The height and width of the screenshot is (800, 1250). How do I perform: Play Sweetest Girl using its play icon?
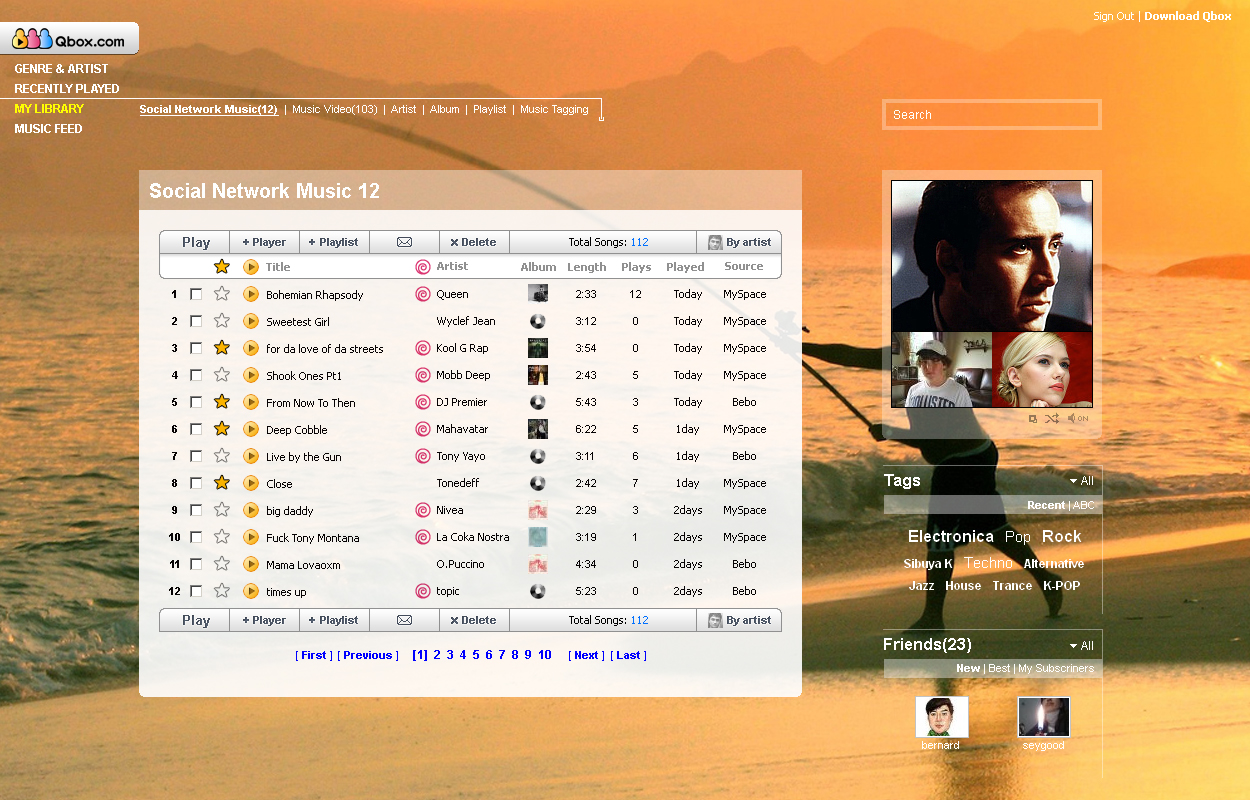click(x=251, y=321)
